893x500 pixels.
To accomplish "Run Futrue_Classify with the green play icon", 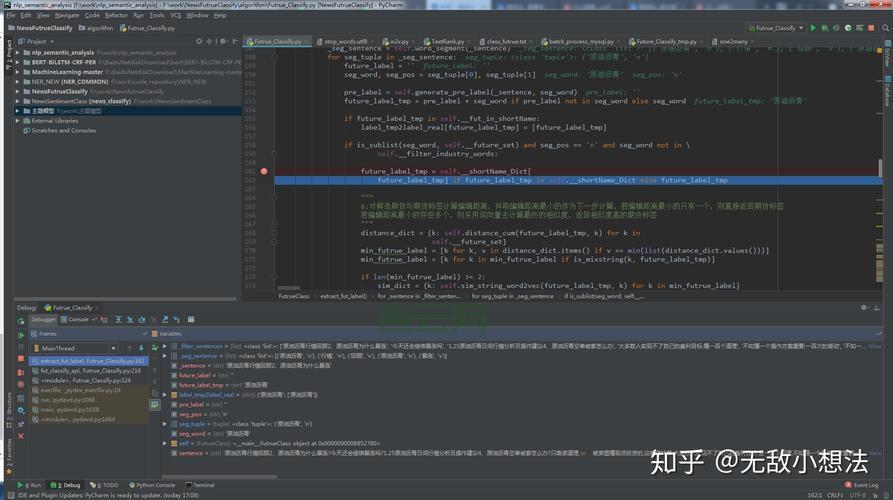I will (x=813, y=28).
